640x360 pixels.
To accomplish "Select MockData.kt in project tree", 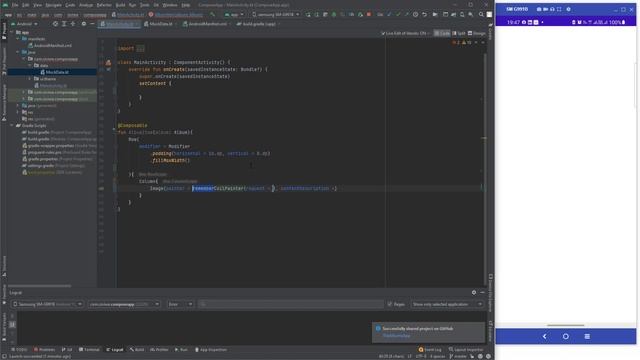I will [57, 72].
